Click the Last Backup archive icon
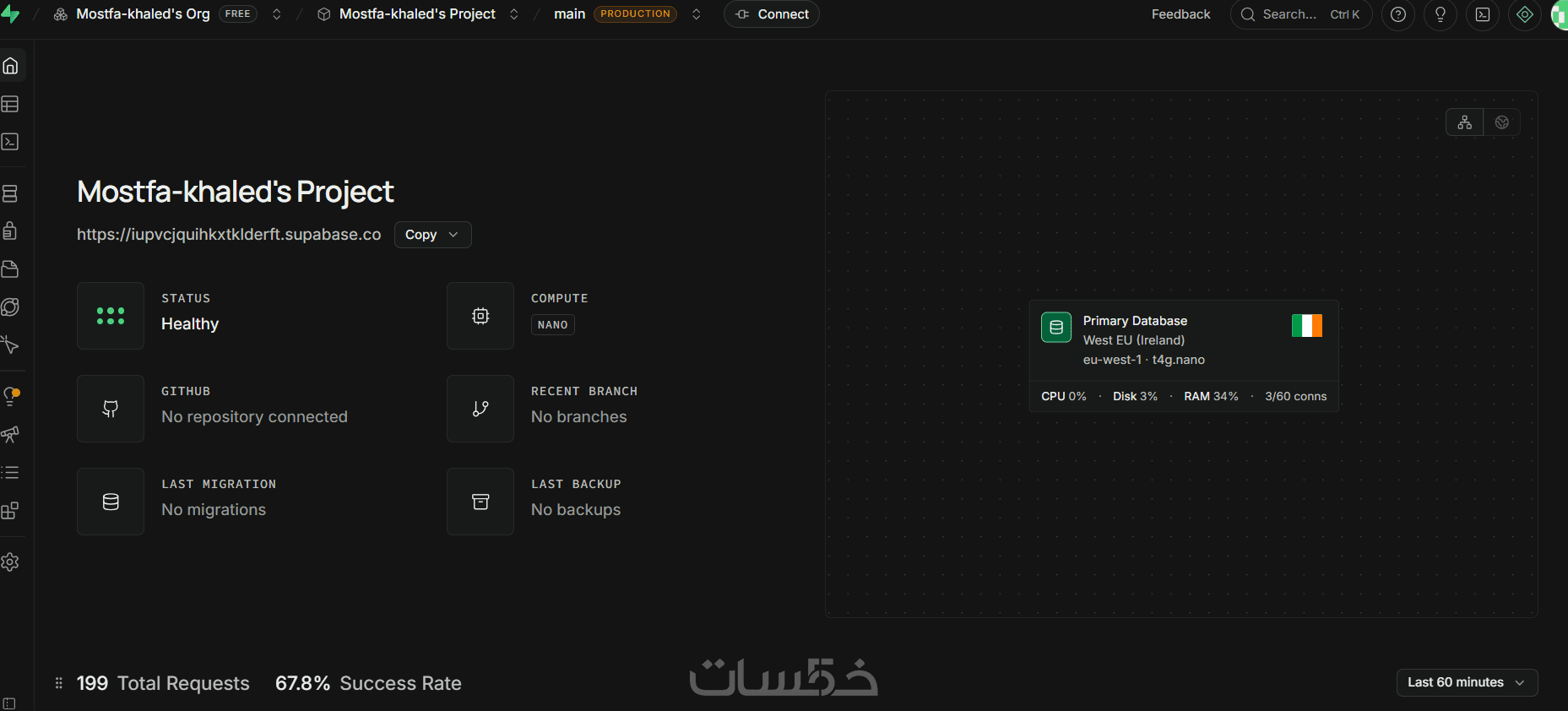Image resolution: width=1568 pixels, height=711 pixels. (x=480, y=502)
